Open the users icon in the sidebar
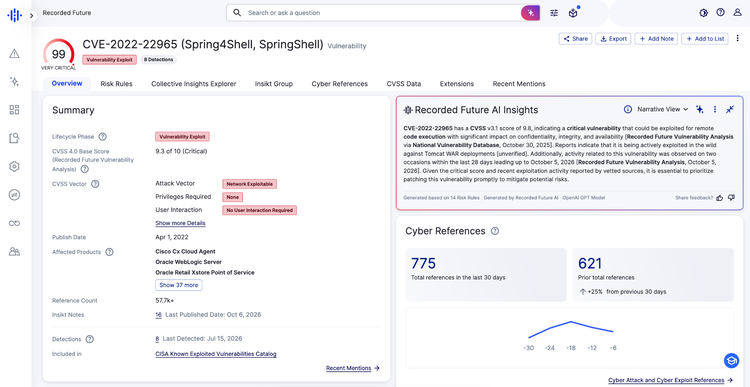The width and height of the screenshot is (750, 387). [x=14, y=252]
